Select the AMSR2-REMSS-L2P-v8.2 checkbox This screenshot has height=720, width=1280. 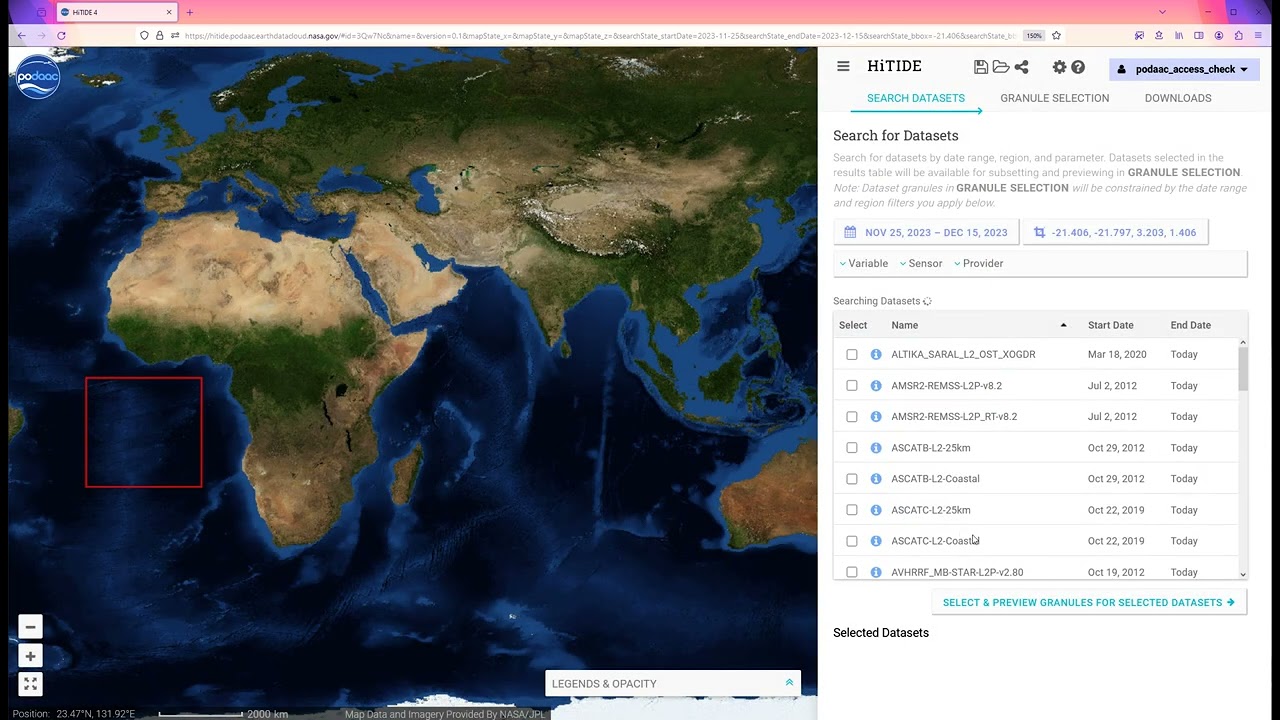coord(852,385)
